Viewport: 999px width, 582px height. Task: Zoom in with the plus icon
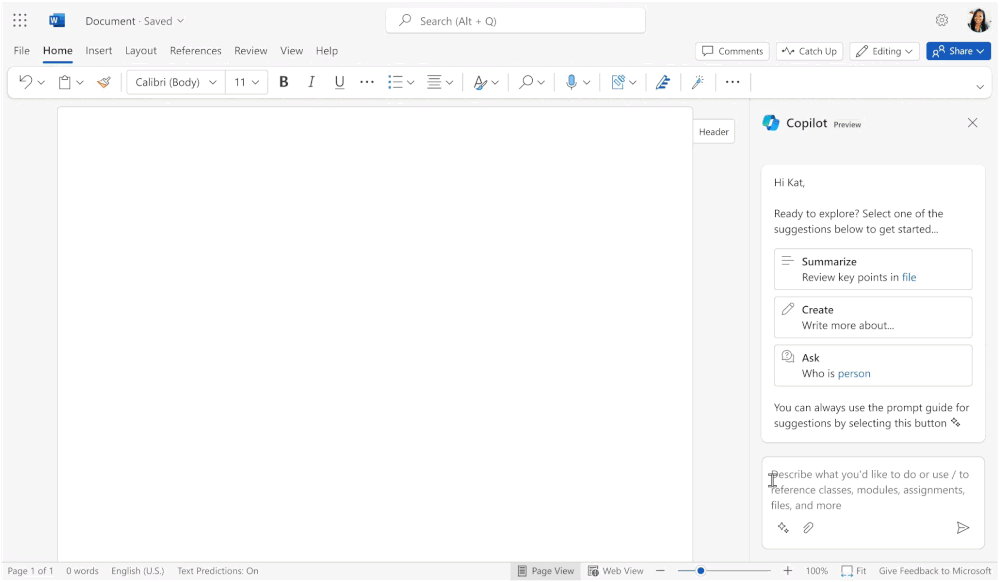click(787, 571)
